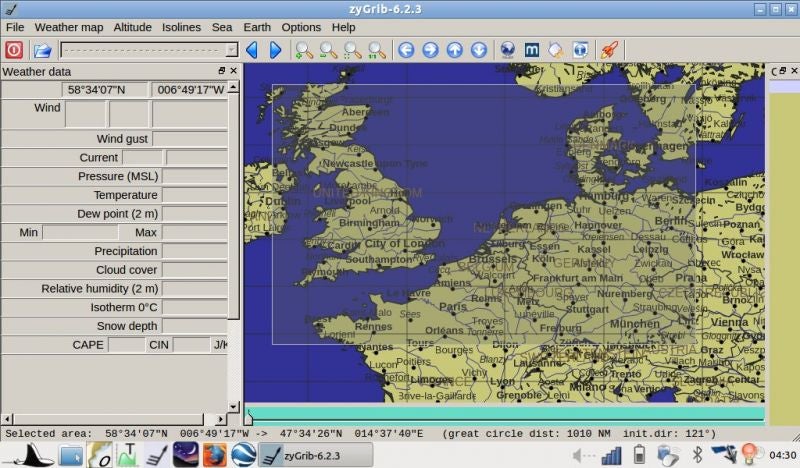Click the Meteoblue 'm' download icon

tap(532, 50)
